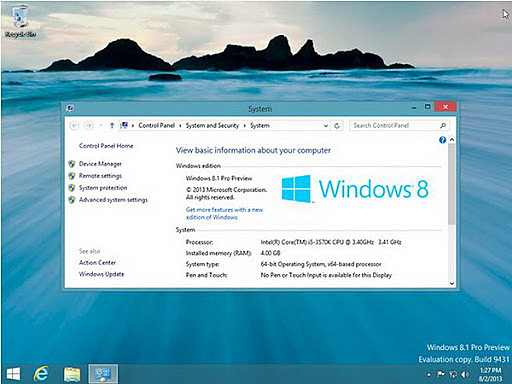This screenshot has width=512, height=384.
Task: Open Control Panel Home link
Action: click(x=106, y=146)
